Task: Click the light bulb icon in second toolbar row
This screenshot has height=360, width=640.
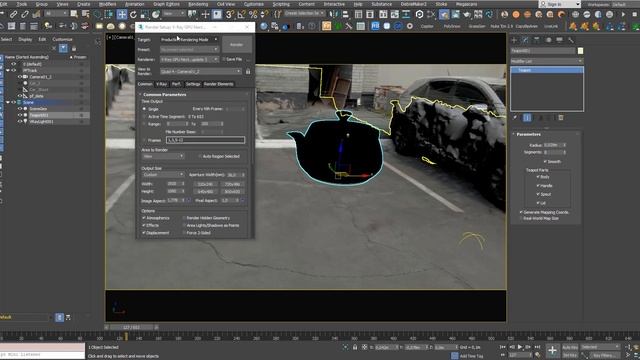Action: pyautogui.click(x=48, y=26)
